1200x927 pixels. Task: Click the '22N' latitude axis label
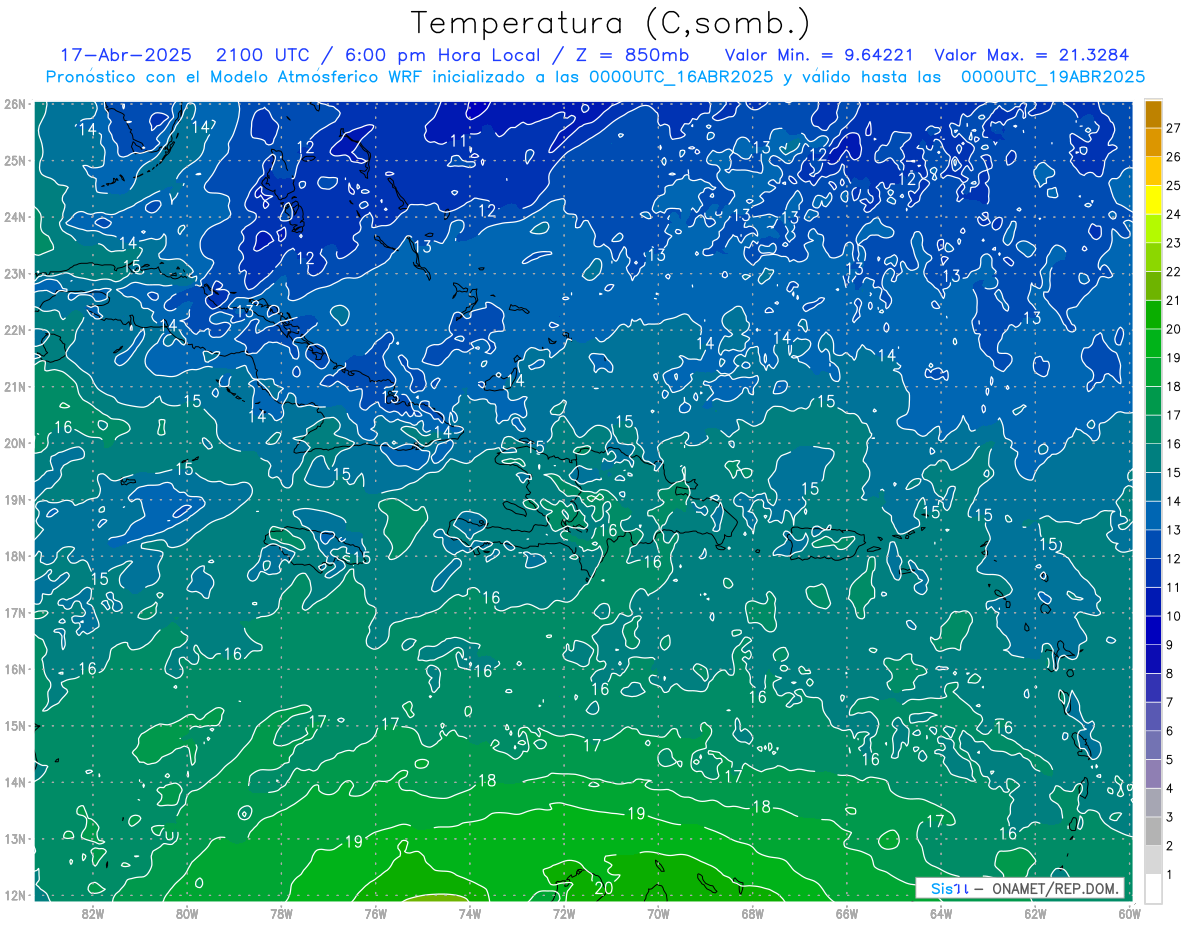click(14, 330)
